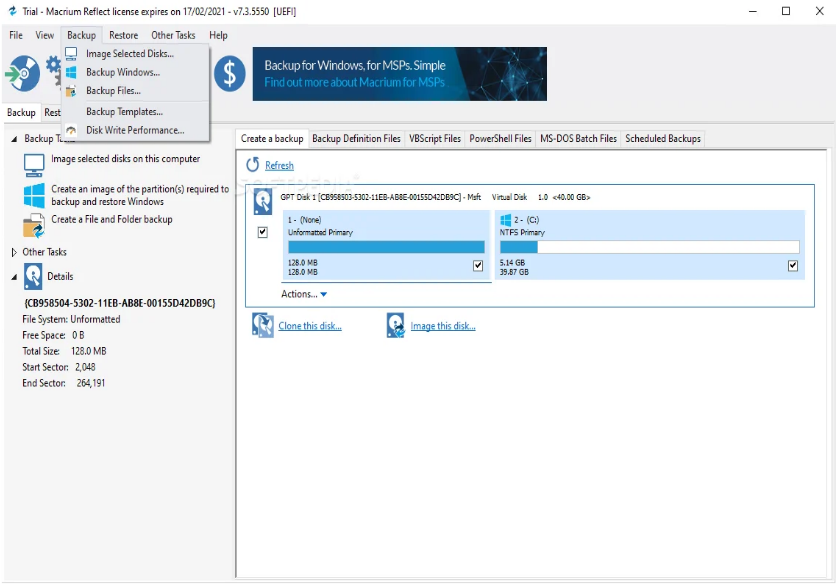The image size is (836, 584).
Task: Switch to the Scheduled Backups tab
Action: coord(663,139)
